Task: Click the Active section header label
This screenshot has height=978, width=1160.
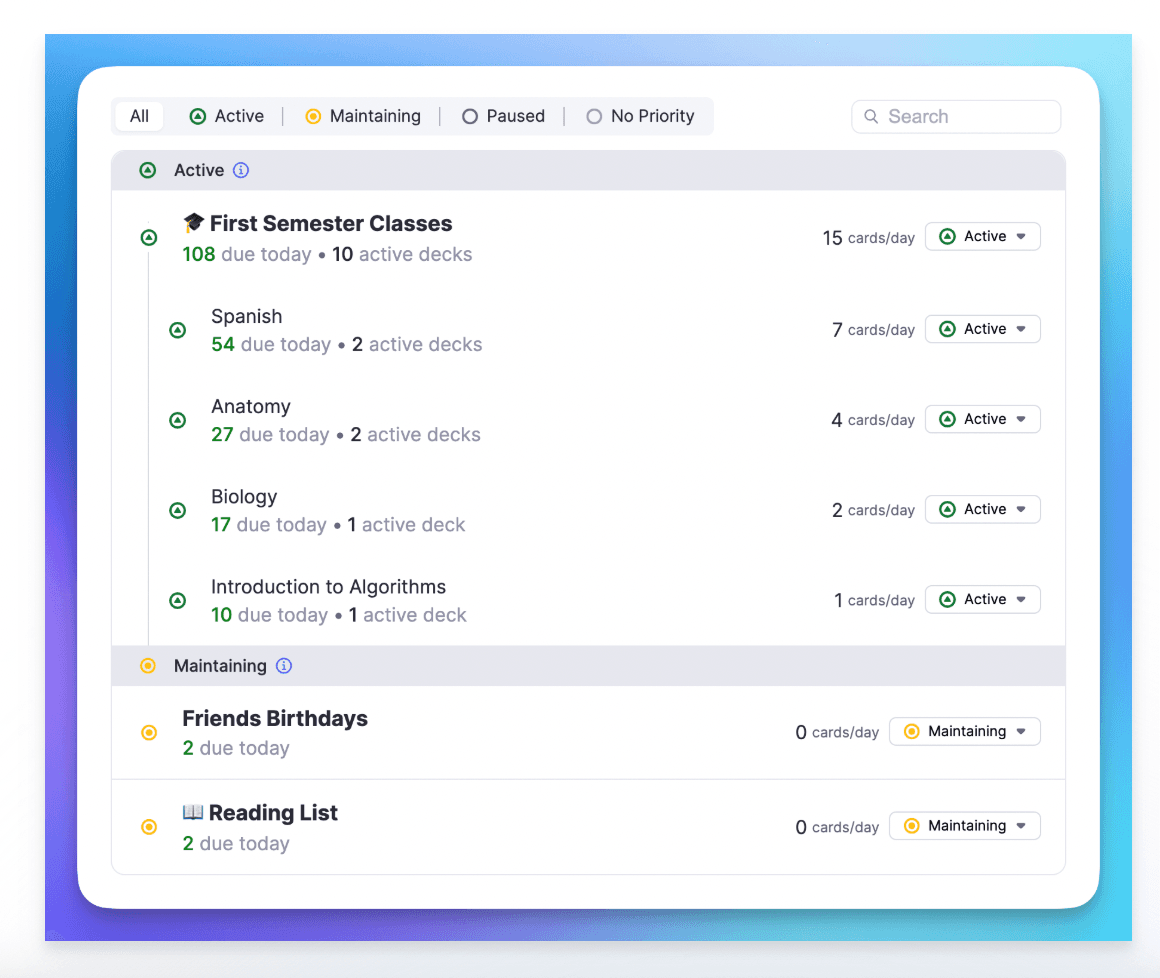Action: (199, 170)
